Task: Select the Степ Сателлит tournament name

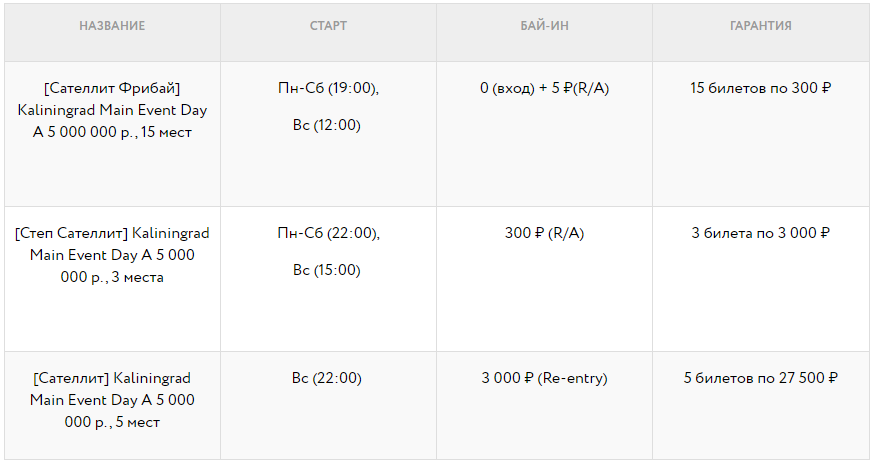Action: (112, 255)
